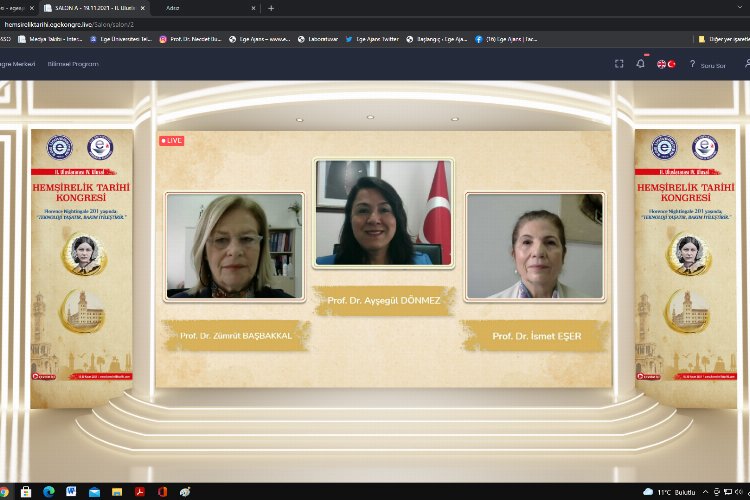Click the Prof. Dr. İsmet EŞER name label
The width and height of the screenshot is (750, 500).
tap(537, 336)
